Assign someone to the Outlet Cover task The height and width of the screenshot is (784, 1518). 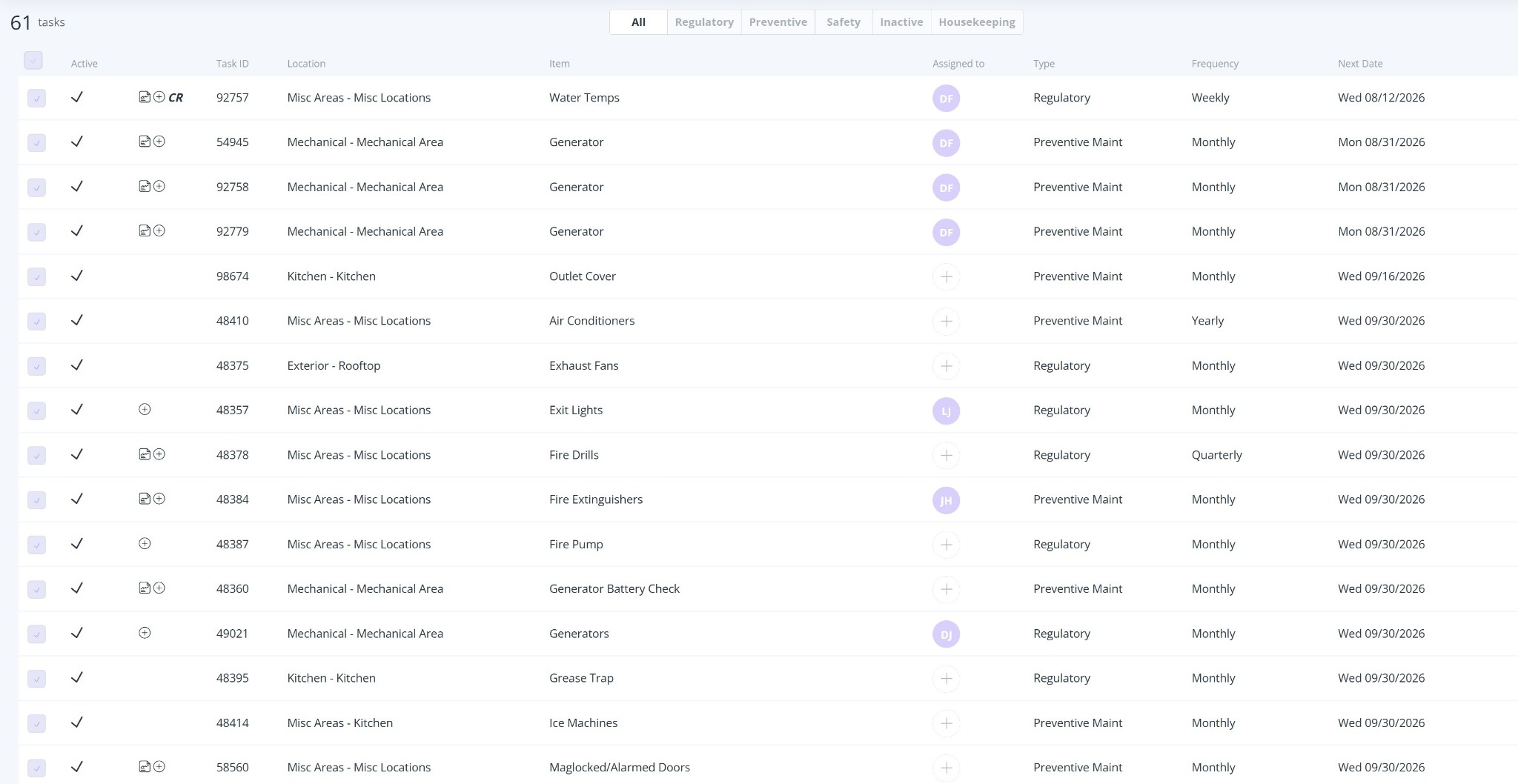point(946,276)
